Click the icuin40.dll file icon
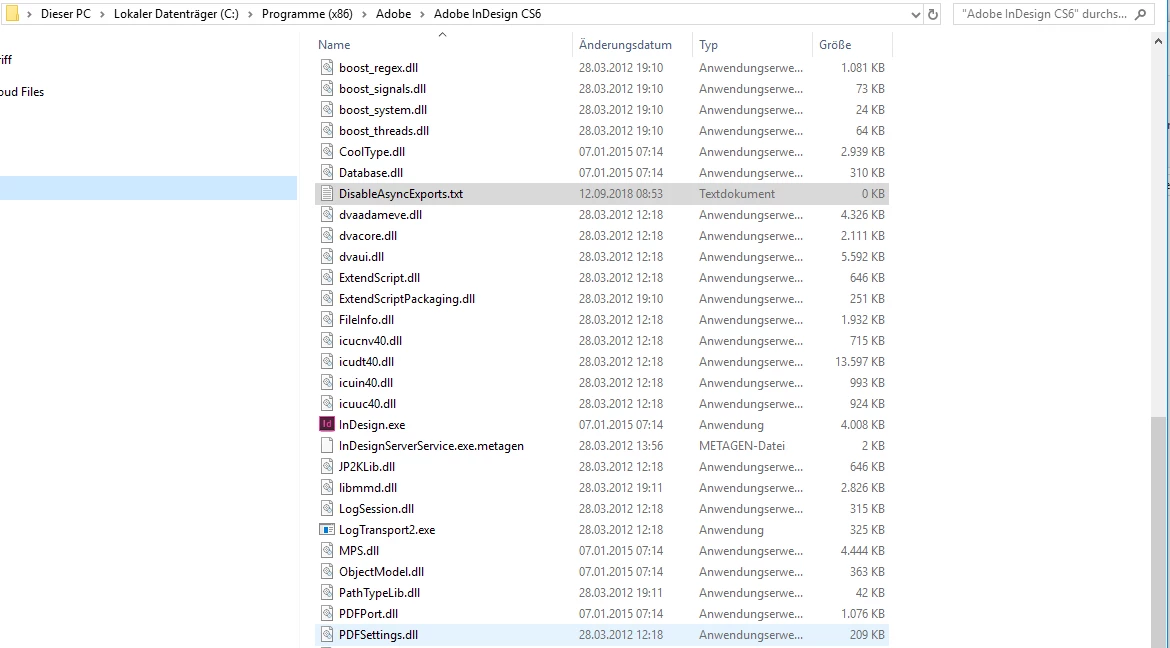This screenshot has height=648, width=1170. [x=327, y=382]
